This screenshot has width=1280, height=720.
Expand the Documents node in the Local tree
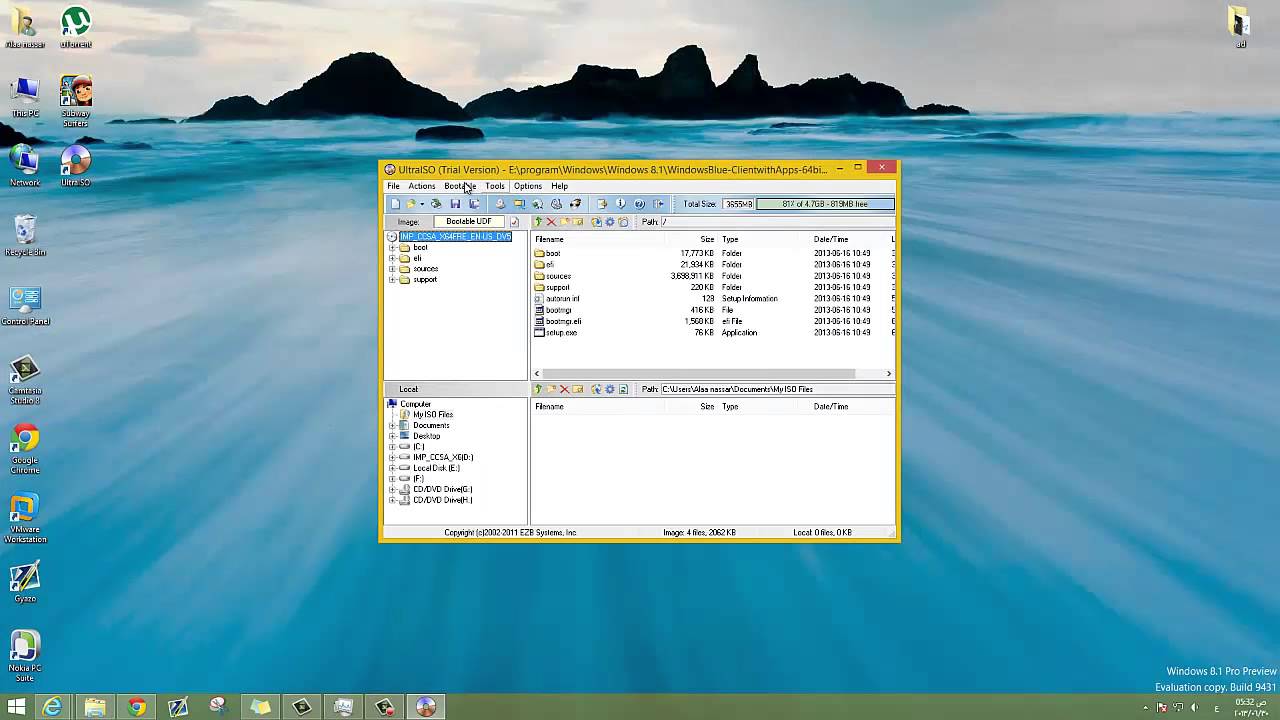pyautogui.click(x=392, y=426)
